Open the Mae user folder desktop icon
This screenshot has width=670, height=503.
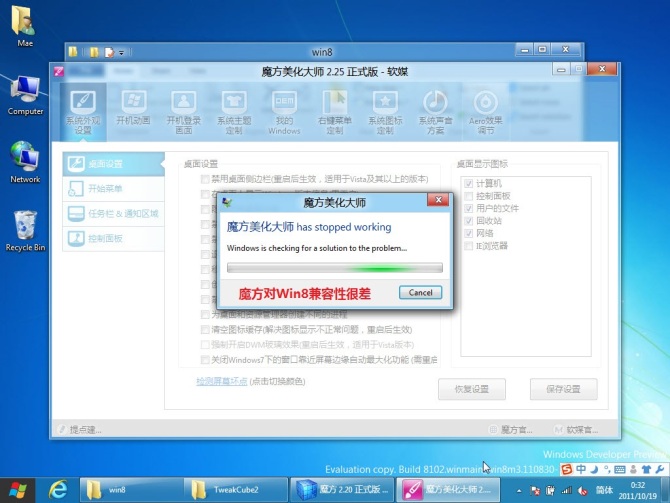point(25,26)
